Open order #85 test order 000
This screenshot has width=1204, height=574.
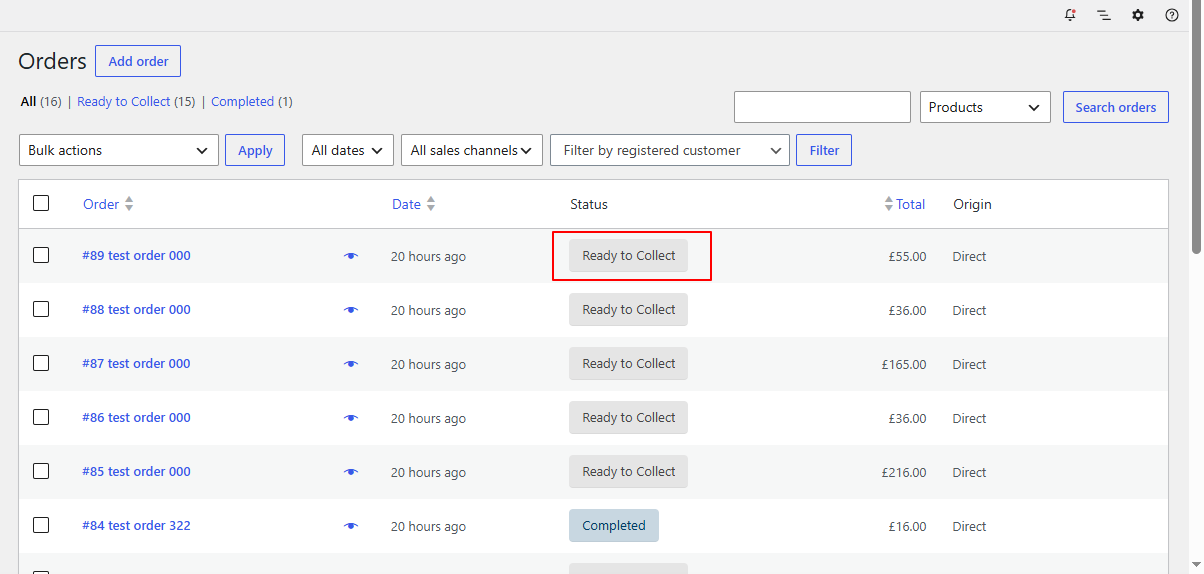[x=136, y=472]
